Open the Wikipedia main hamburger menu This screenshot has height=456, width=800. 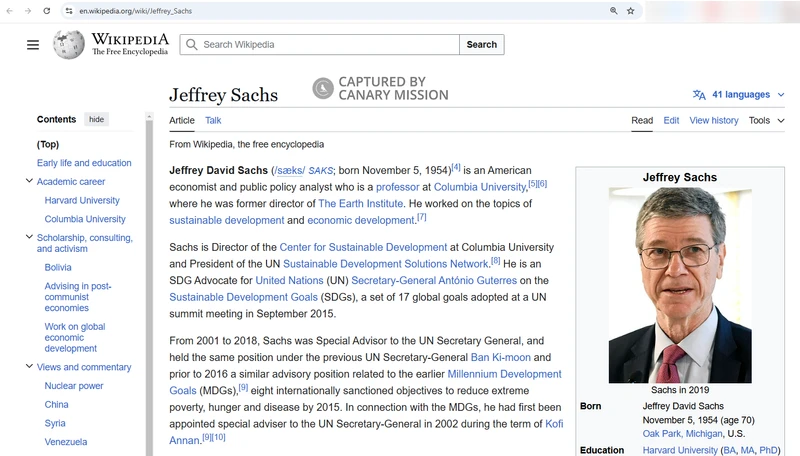coord(33,45)
